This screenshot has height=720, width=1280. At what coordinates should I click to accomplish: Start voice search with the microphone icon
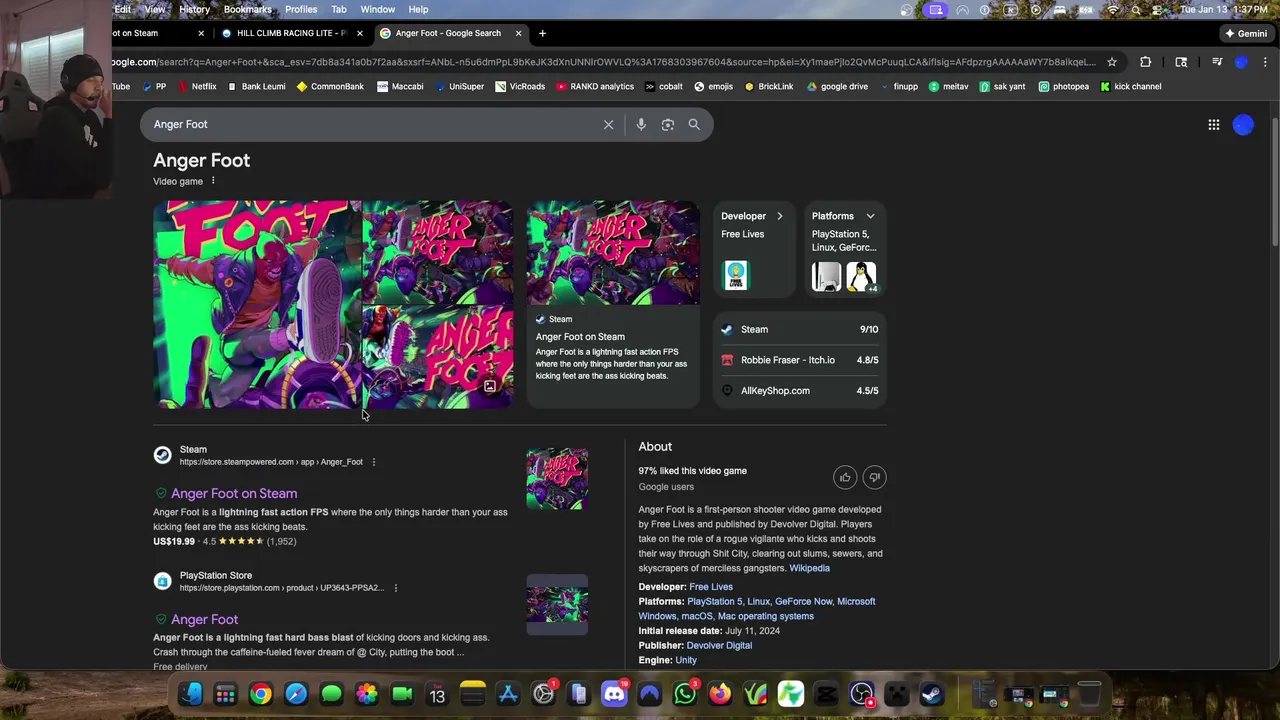coord(641,125)
